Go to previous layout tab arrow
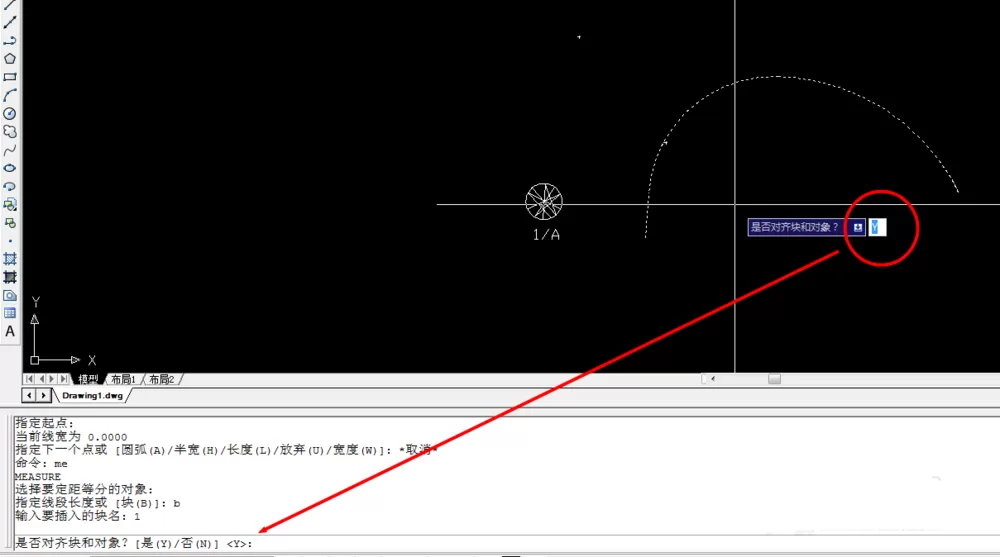1000x557 pixels. [x=41, y=379]
